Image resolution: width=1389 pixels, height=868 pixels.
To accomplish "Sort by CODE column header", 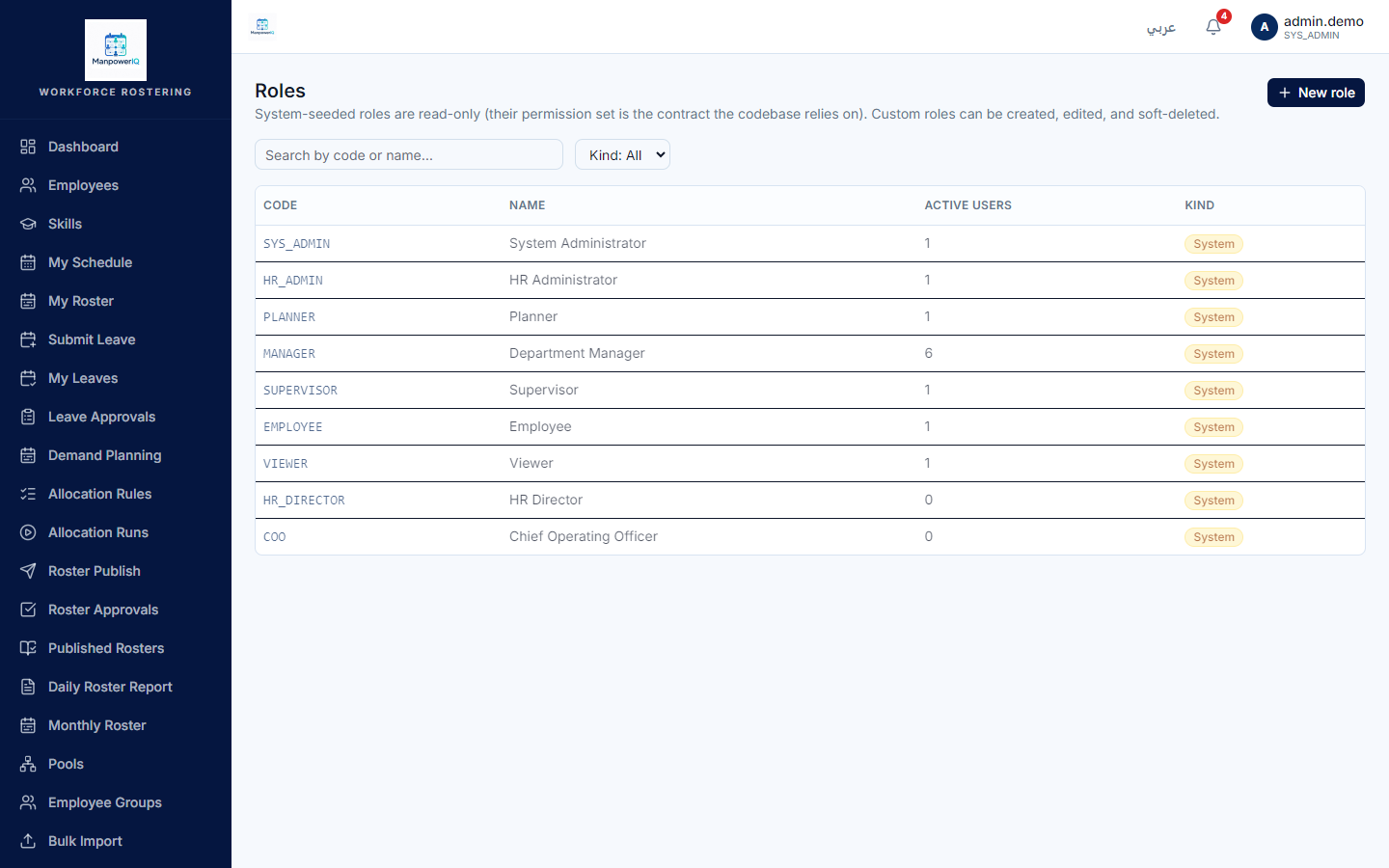I will pos(280,205).
